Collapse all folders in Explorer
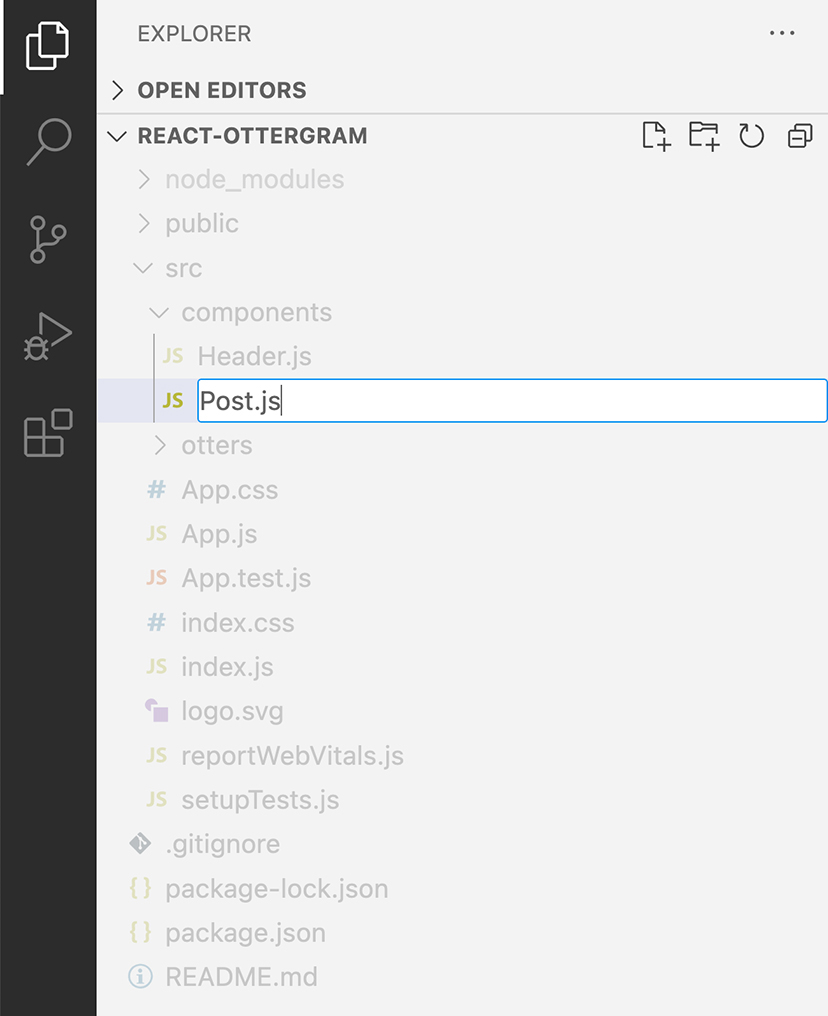The image size is (828, 1016). [x=798, y=136]
